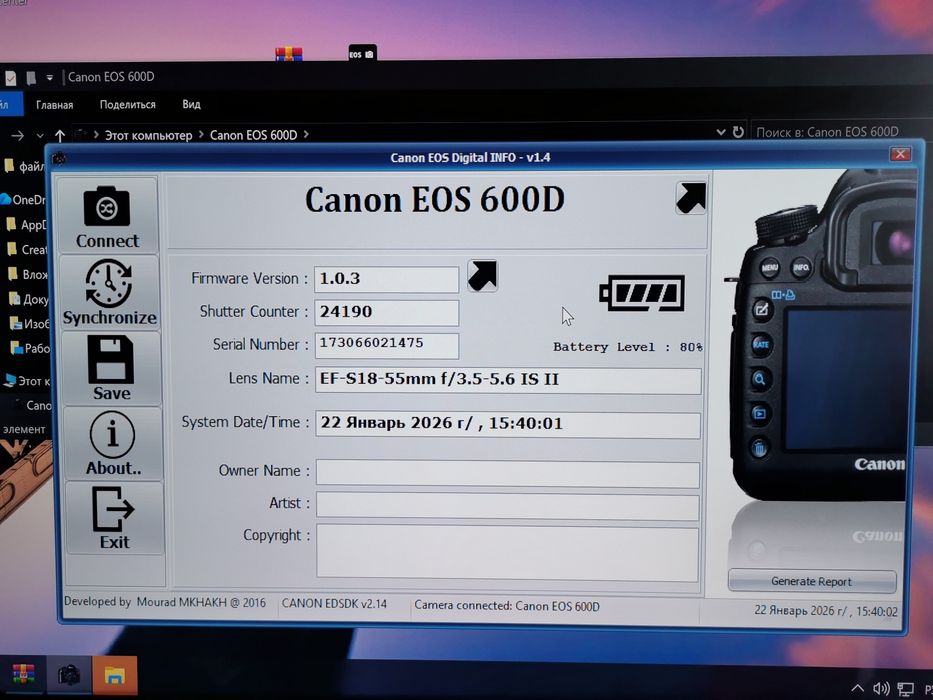Click the Lens Name field

click(x=508, y=380)
